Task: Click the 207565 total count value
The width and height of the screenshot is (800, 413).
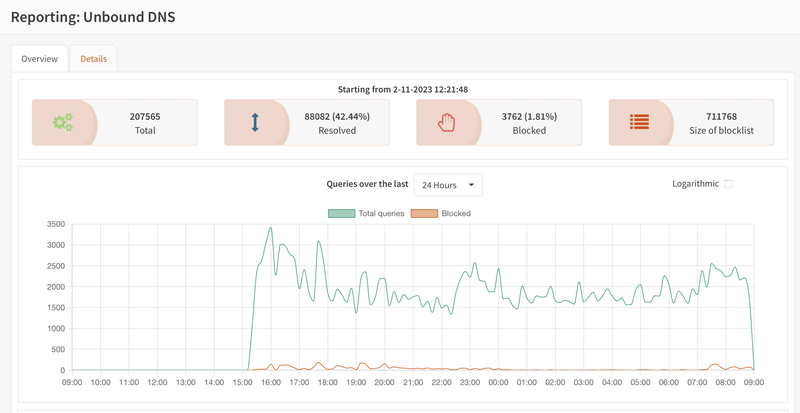Action: 145,116
